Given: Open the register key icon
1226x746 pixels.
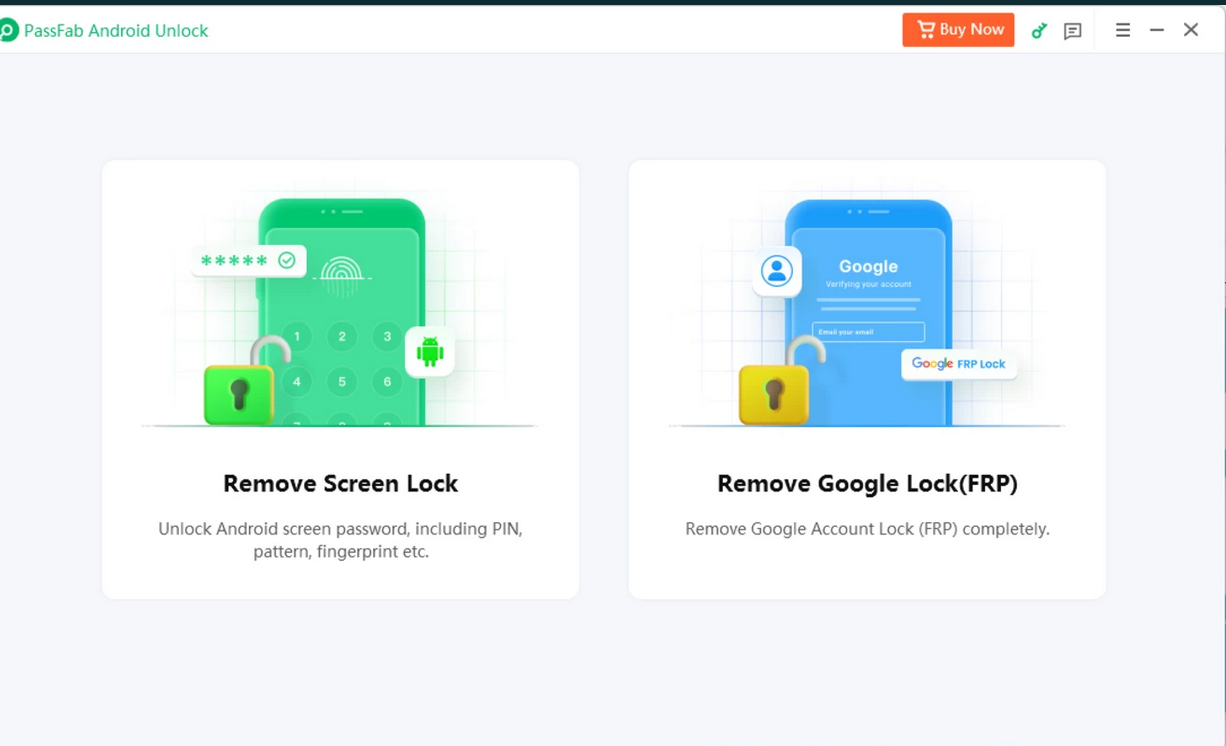Looking at the screenshot, I should (x=1039, y=31).
